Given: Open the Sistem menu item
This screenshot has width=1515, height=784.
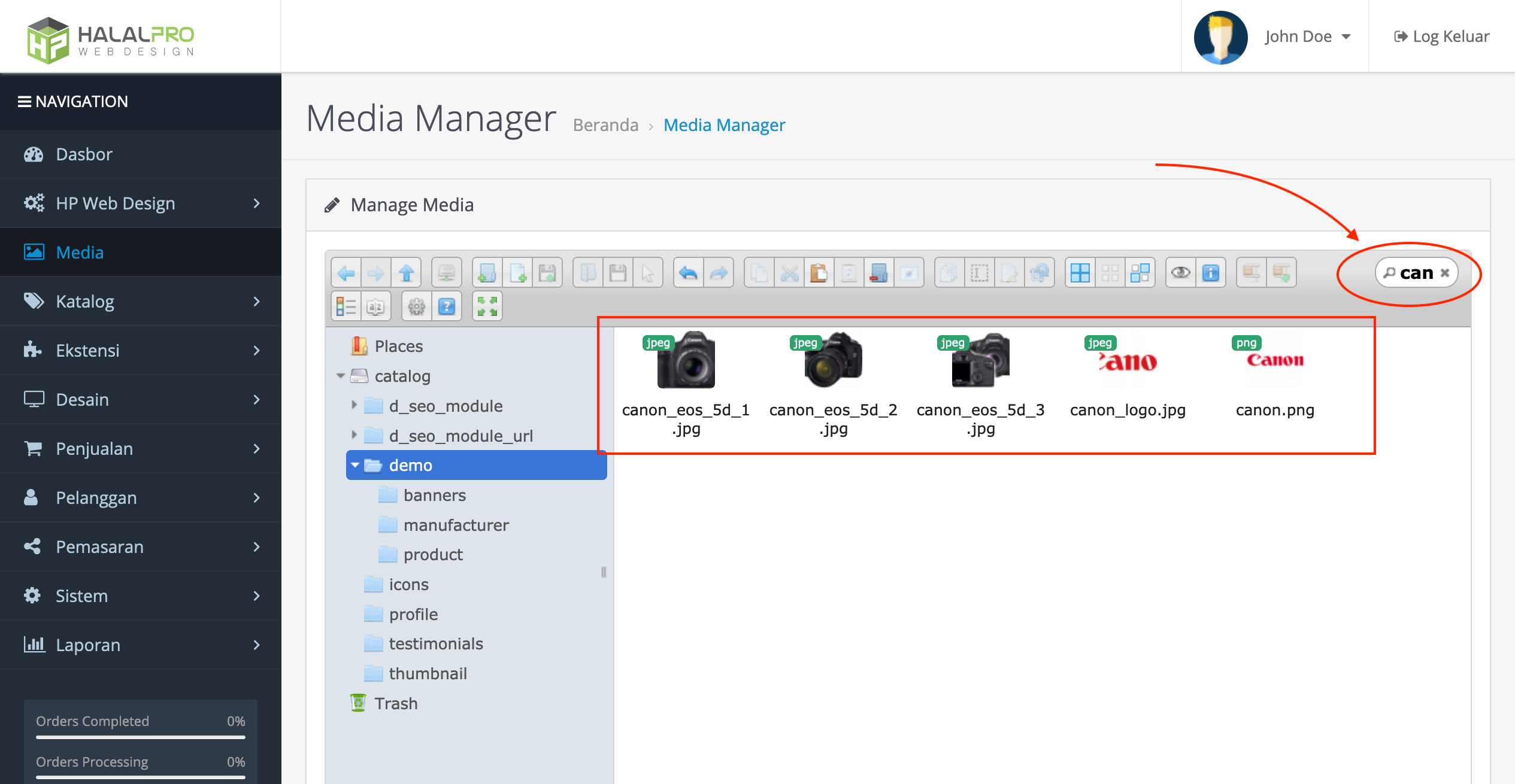Looking at the screenshot, I should [141, 596].
